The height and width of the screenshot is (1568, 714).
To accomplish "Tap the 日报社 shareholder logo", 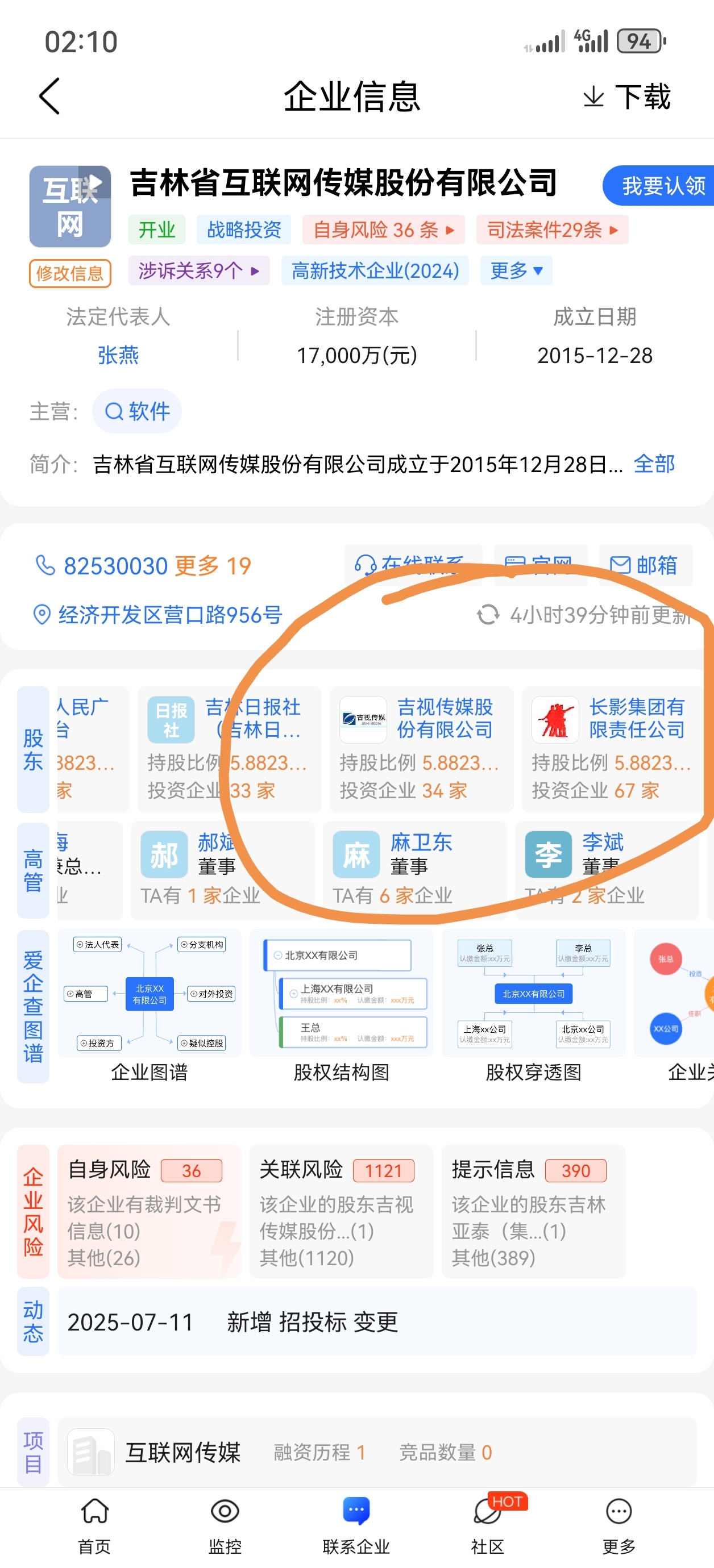I will pos(171,719).
